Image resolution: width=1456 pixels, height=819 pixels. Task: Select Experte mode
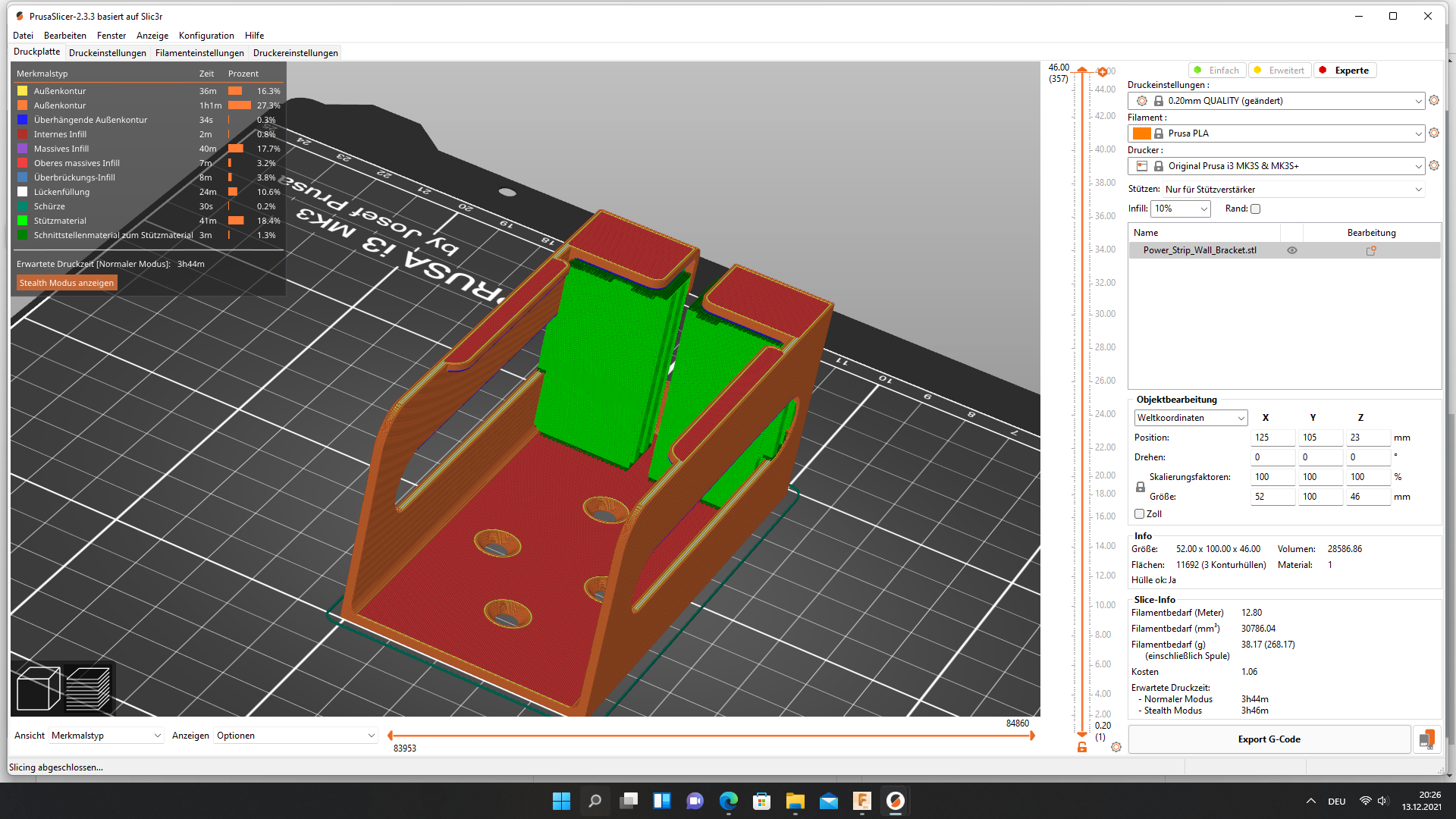click(1344, 71)
